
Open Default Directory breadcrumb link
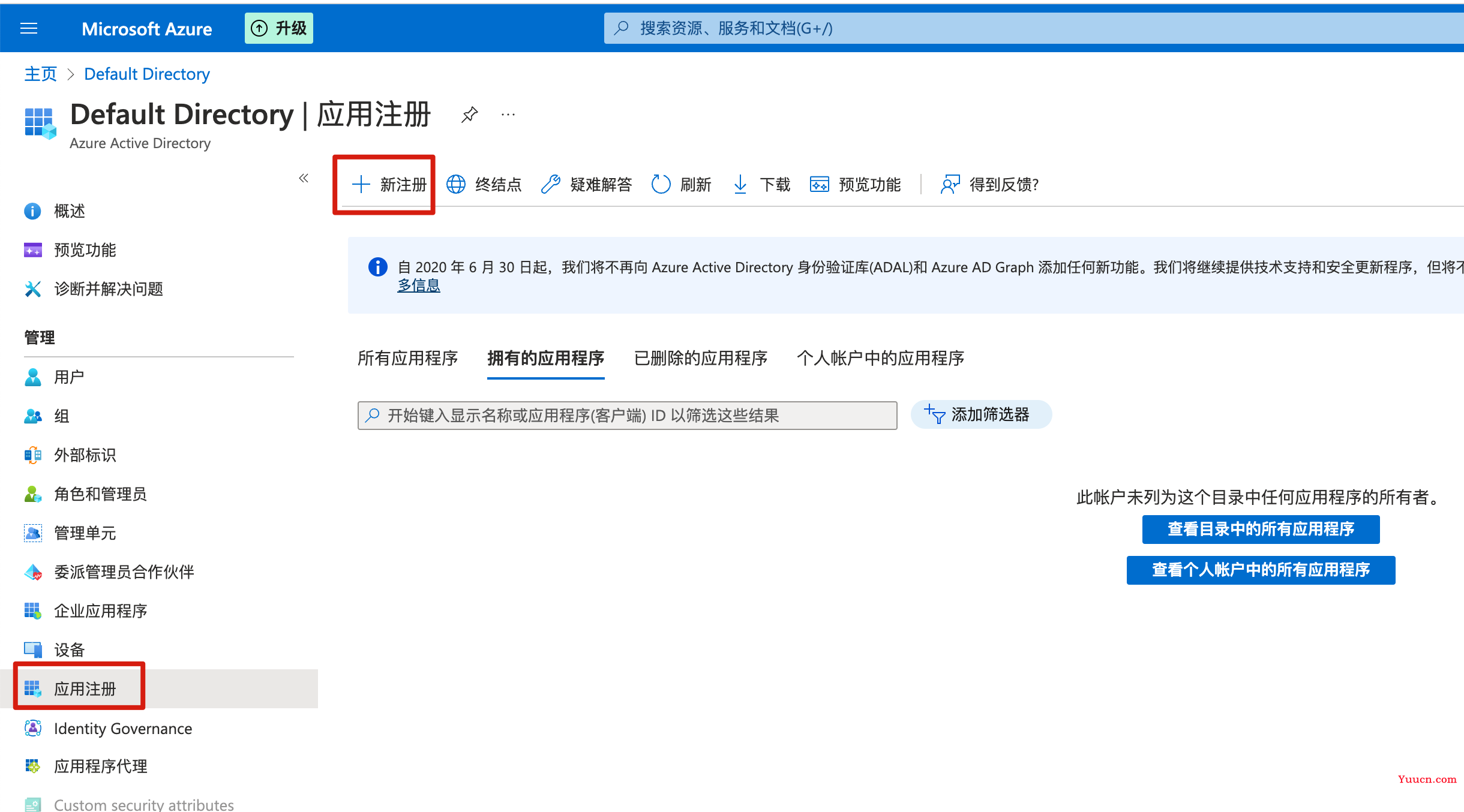pos(147,74)
